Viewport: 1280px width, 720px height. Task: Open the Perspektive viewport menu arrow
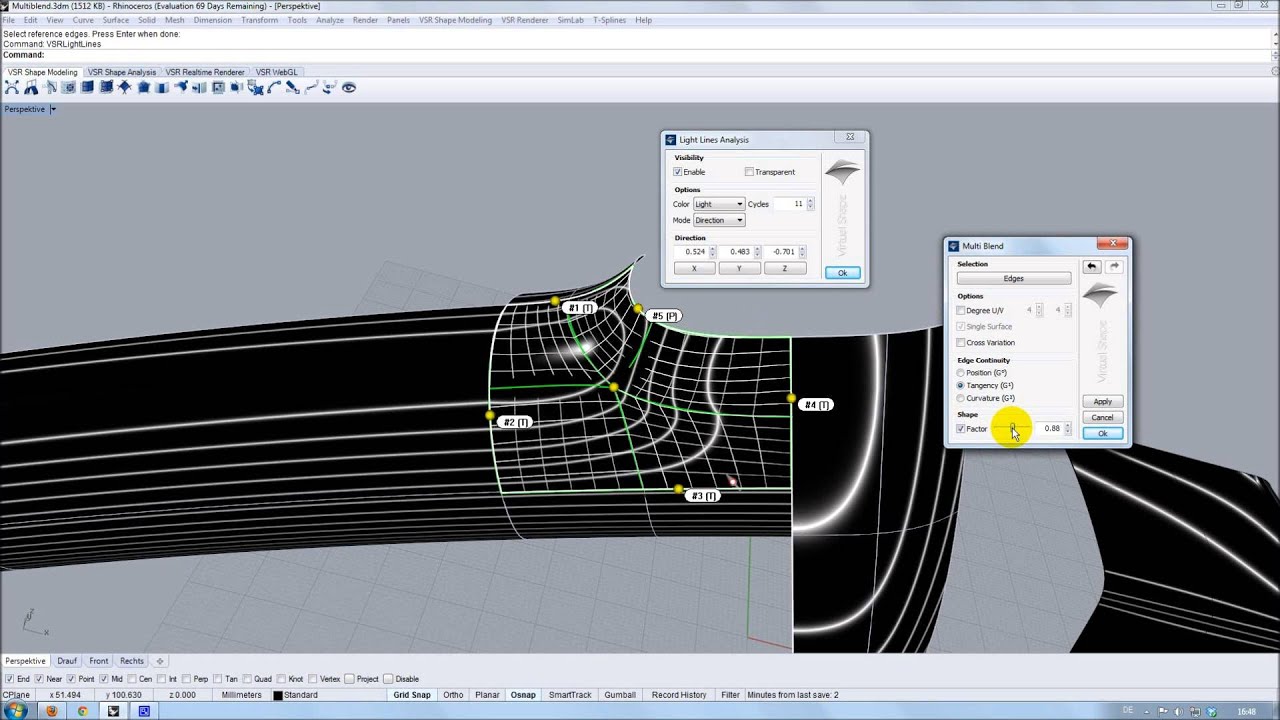pyautogui.click(x=52, y=109)
